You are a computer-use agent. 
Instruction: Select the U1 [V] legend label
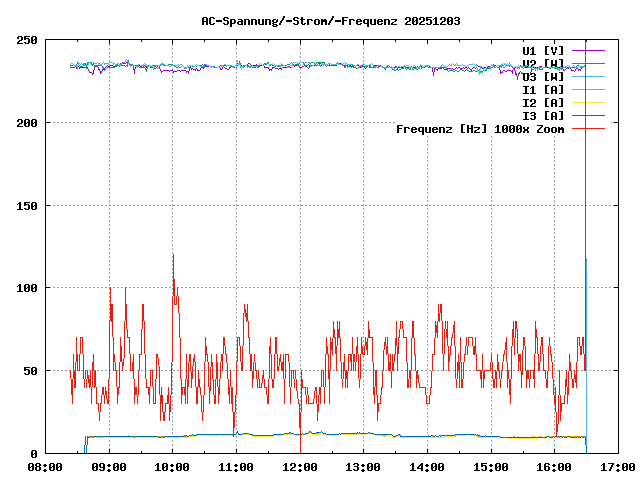[543, 50]
